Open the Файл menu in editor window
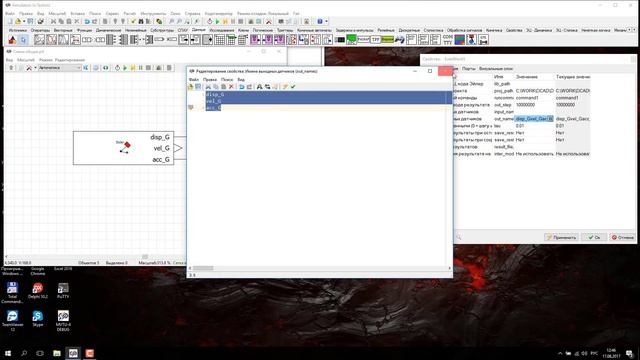This screenshot has width=640, height=360. coord(194,79)
